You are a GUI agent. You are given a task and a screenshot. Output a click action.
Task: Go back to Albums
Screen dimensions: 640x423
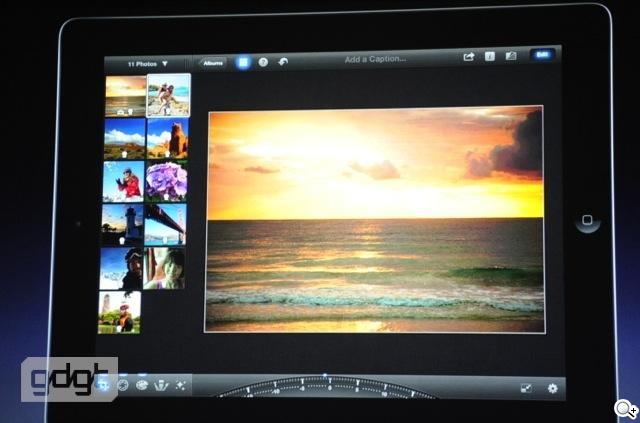[213, 62]
